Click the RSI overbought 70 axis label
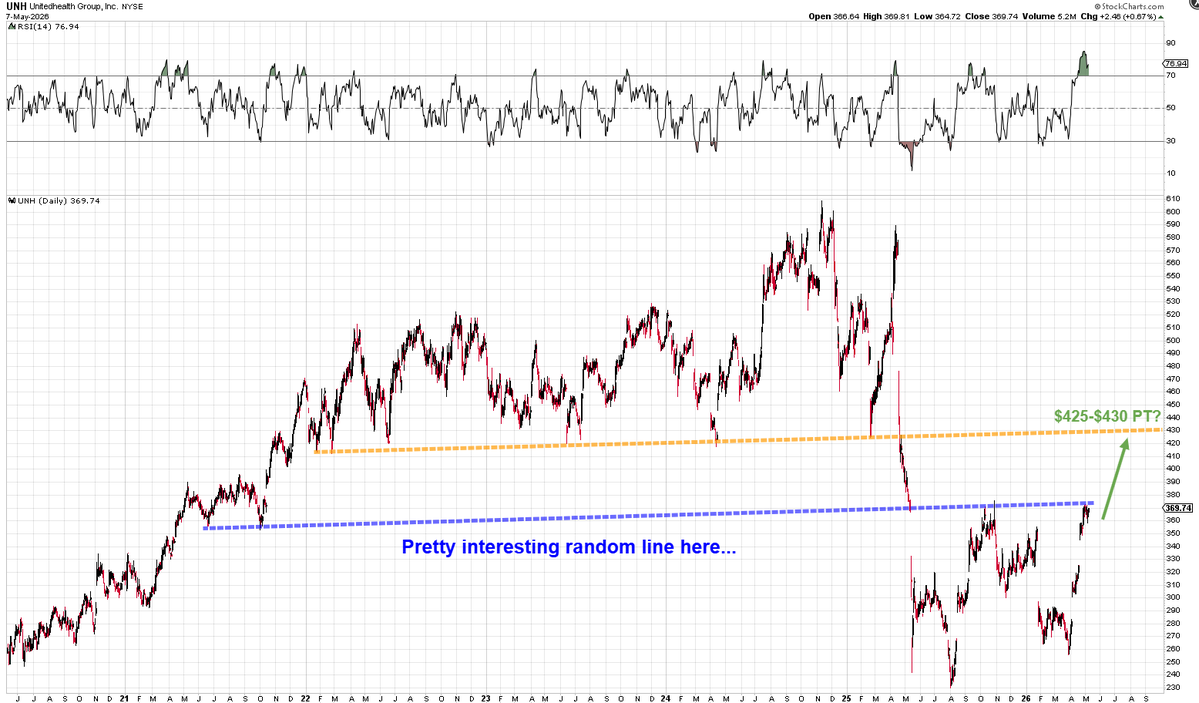 (1171, 76)
